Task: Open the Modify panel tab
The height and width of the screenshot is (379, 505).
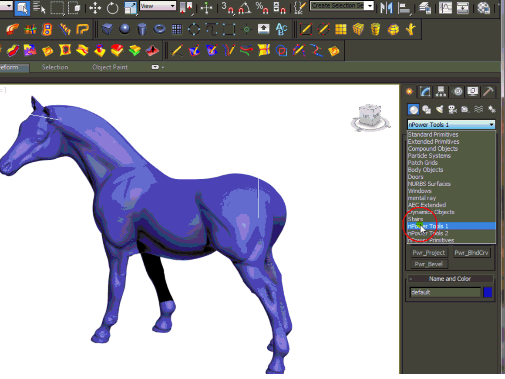Action: (x=425, y=91)
